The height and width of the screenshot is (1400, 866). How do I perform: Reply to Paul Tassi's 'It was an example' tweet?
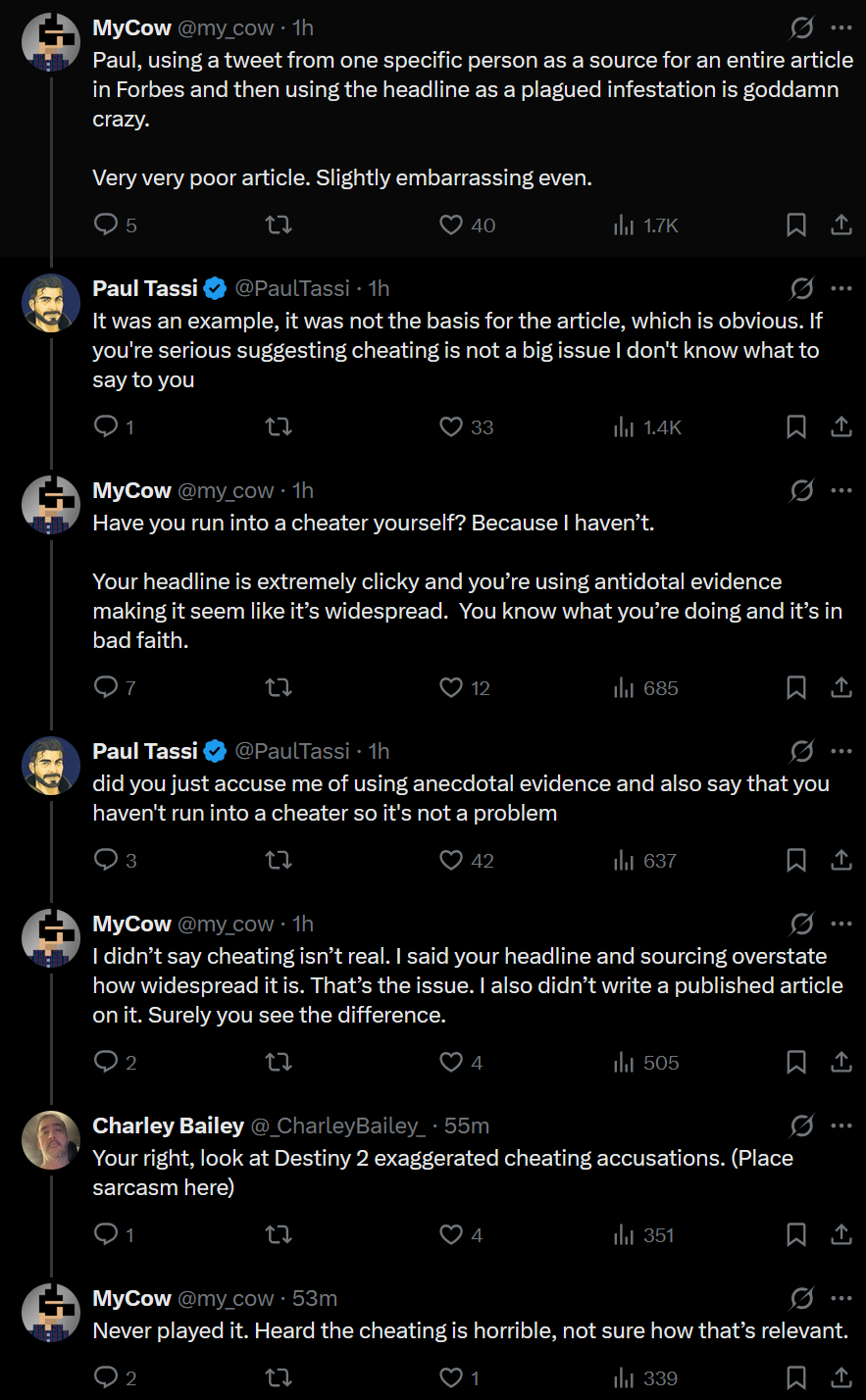(x=106, y=427)
